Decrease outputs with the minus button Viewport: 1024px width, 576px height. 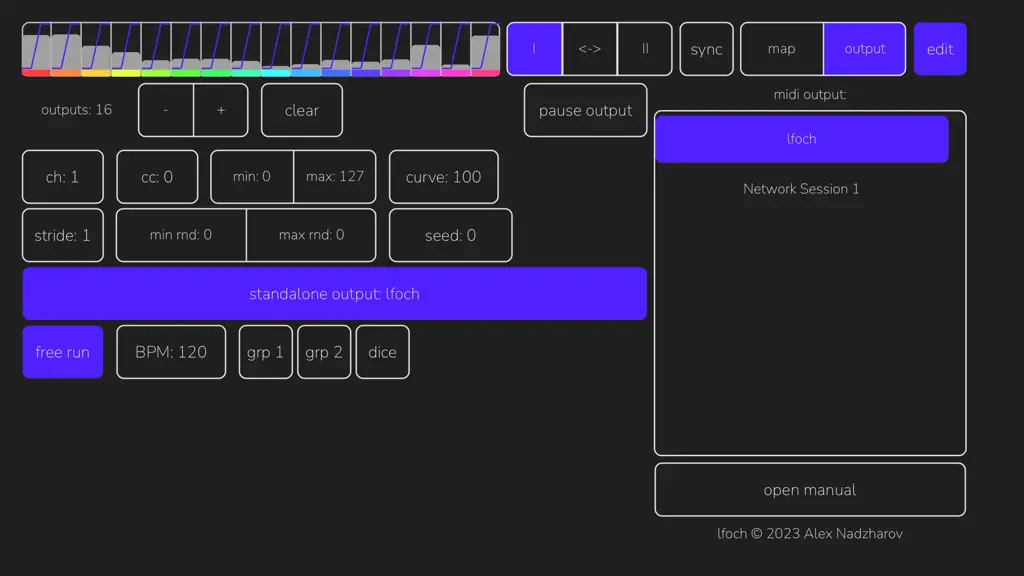click(x=166, y=110)
